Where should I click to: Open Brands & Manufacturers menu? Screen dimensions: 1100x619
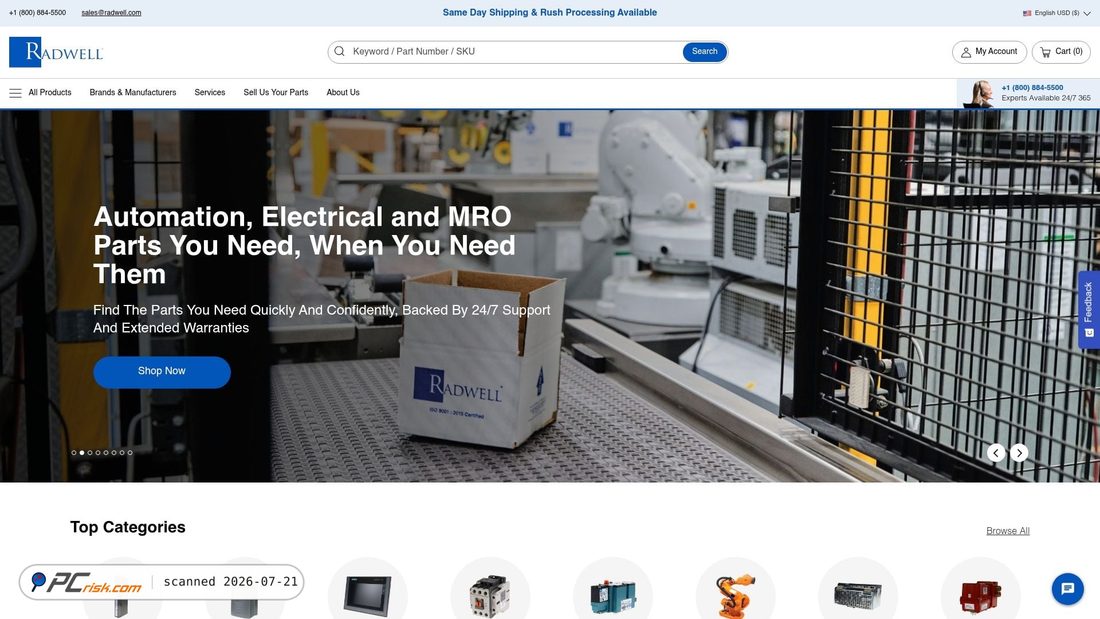click(133, 93)
